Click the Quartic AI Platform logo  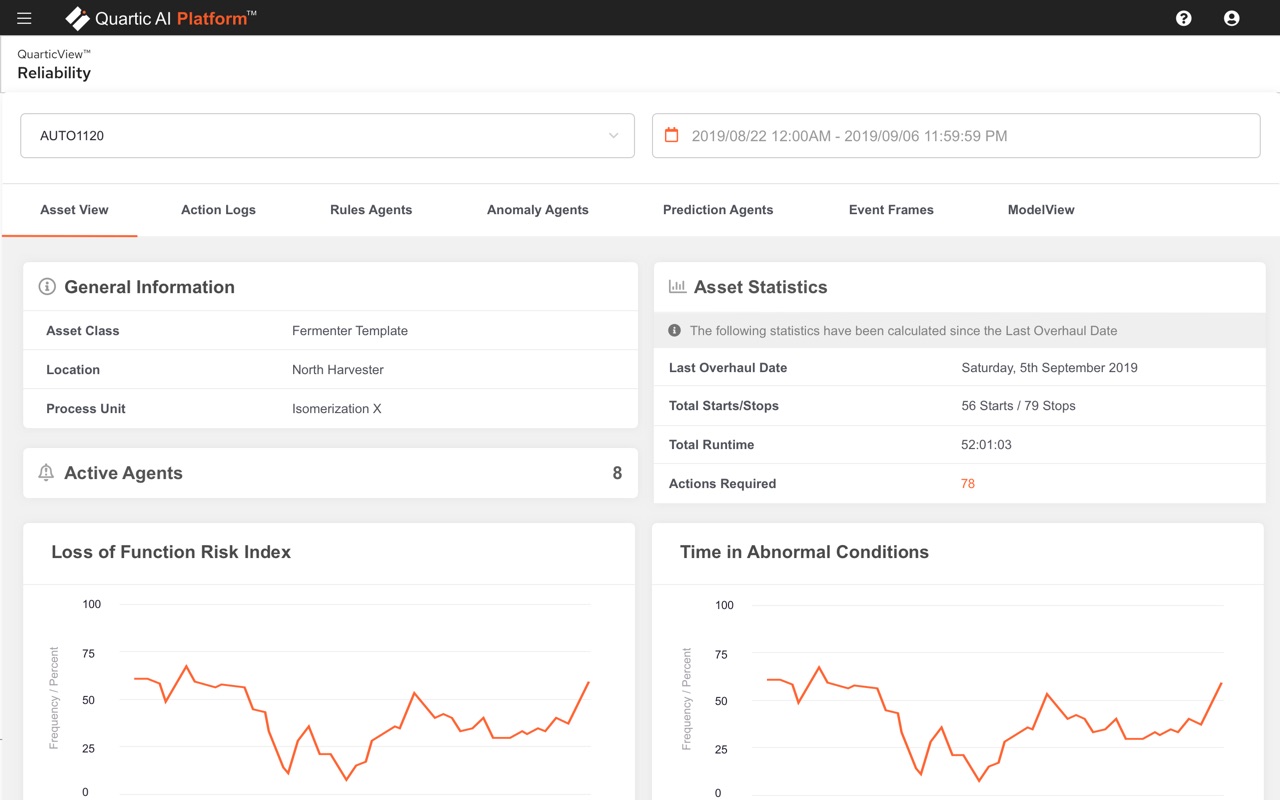point(161,18)
